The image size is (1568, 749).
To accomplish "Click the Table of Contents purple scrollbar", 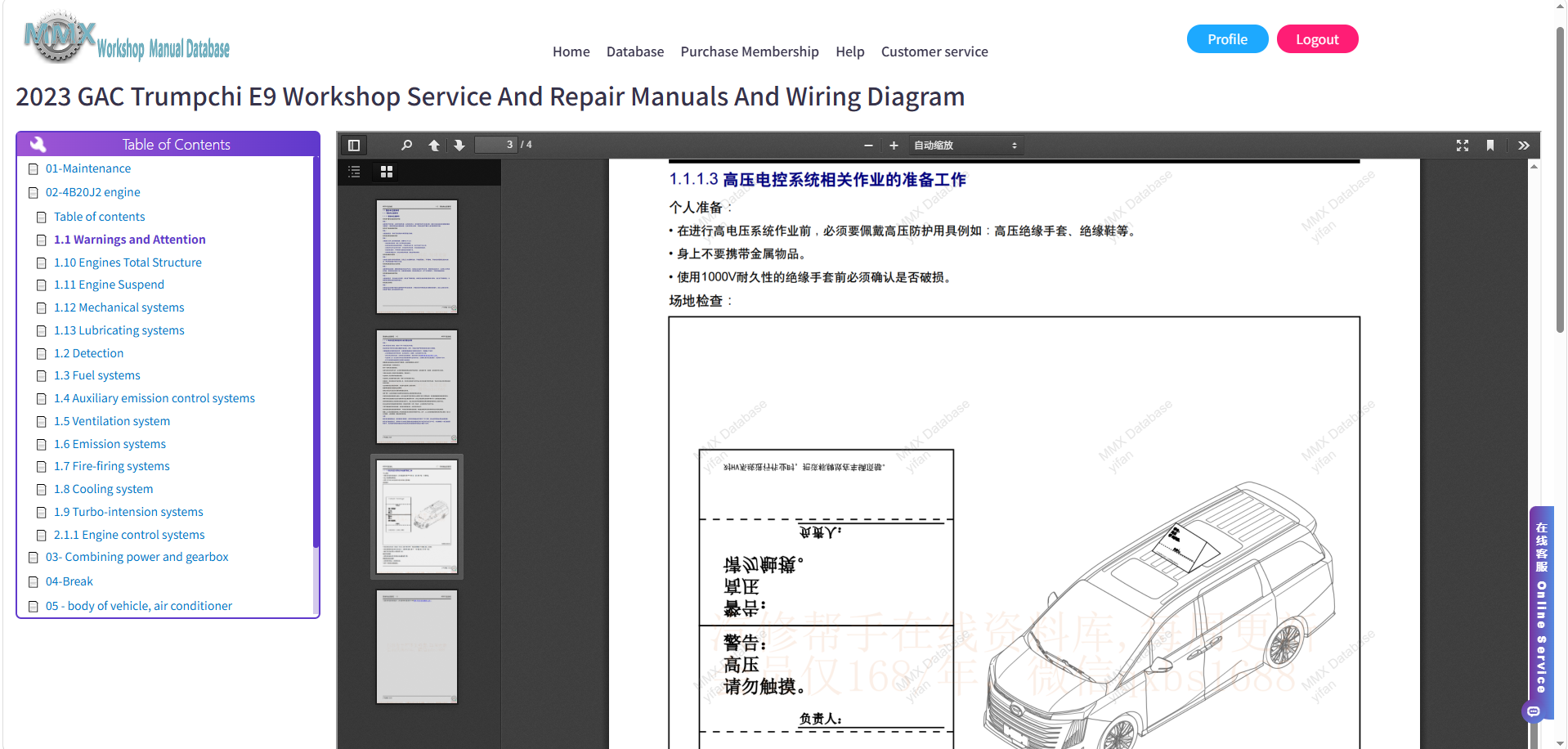I will click(316, 352).
